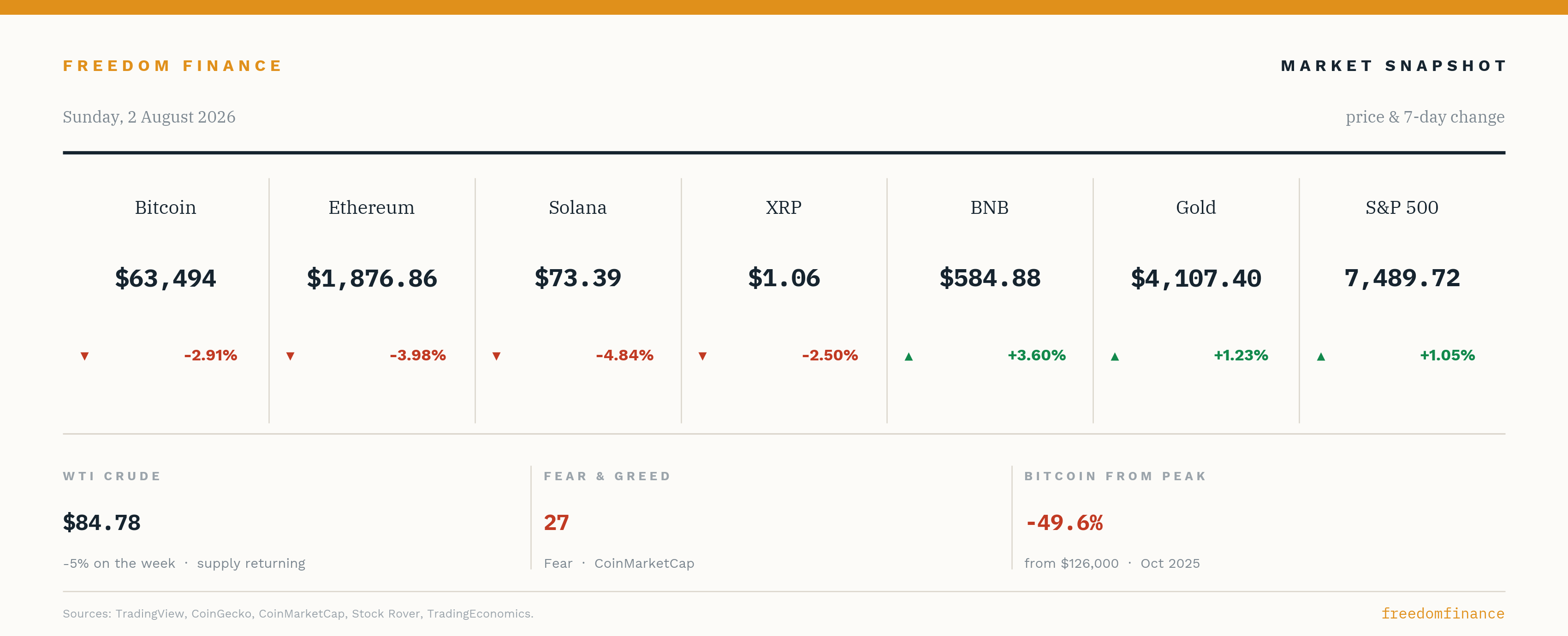Click the WTI Crude price $84.78

point(101,523)
